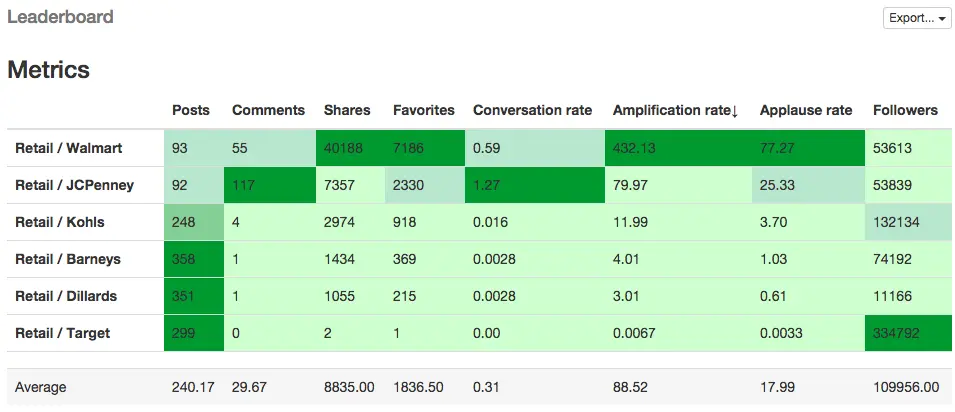
Task: Select the Retail / Walmart row label
Action: 69,148
